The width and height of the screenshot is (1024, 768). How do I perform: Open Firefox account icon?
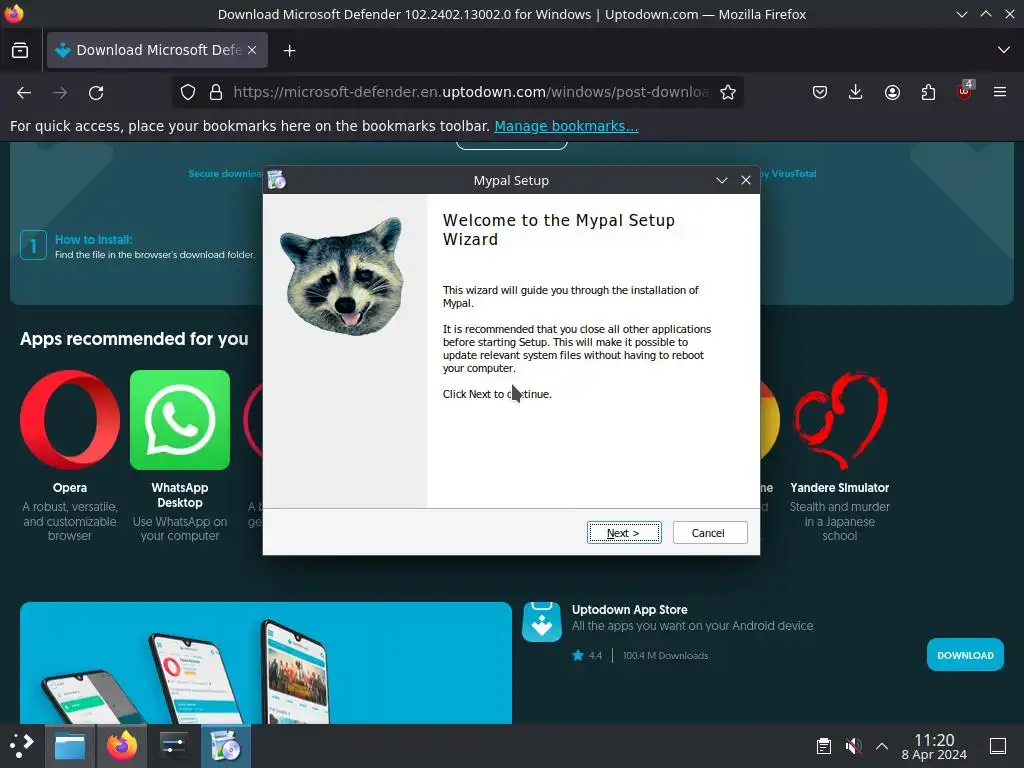pyautogui.click(x=892, y=93)
